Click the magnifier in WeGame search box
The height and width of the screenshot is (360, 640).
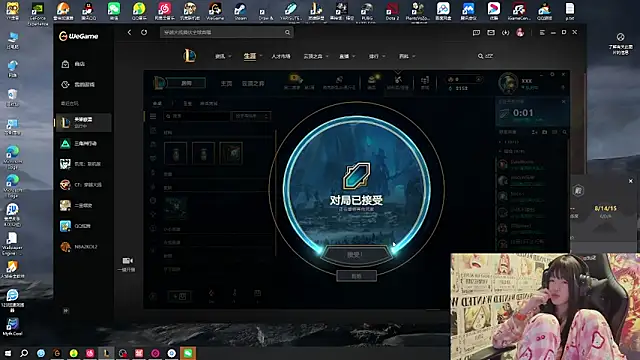coord(287,32)
